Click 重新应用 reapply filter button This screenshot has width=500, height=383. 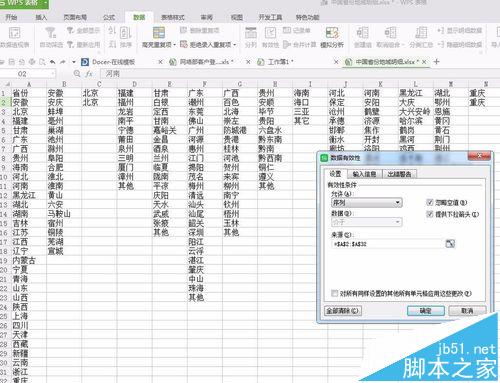click(83, 44)
